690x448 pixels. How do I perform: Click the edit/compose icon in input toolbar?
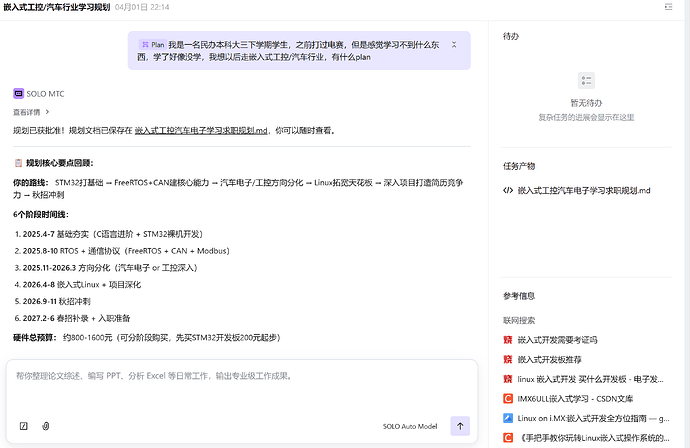(24, 426)
